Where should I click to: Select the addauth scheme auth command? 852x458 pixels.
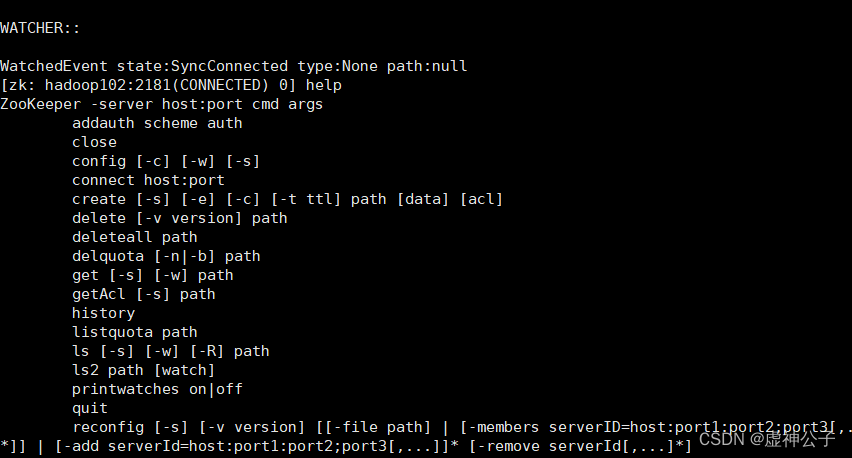click(x=157, y=123)
